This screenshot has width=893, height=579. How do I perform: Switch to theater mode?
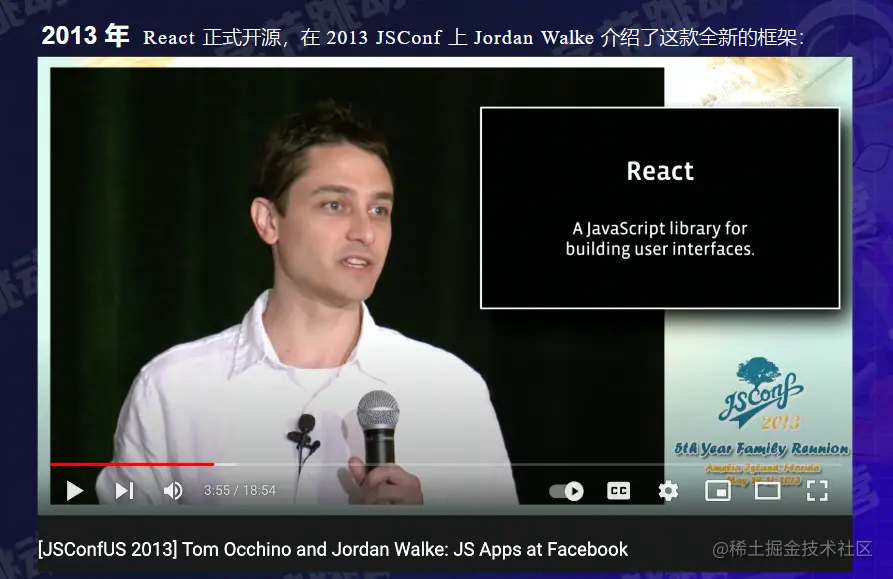pyautogui.click(x=767, y=491)
